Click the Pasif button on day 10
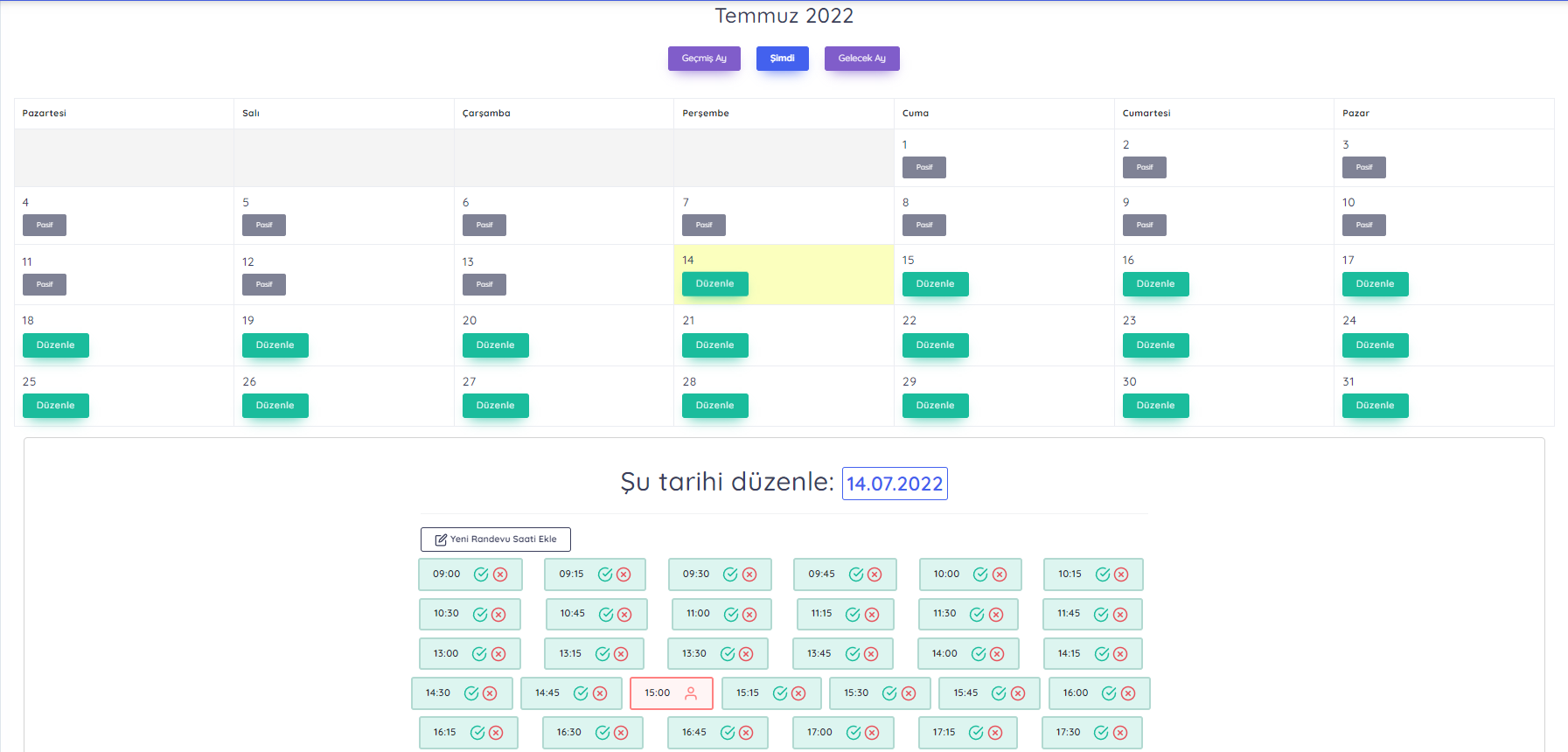The image size is (1568, 752). (1364, 225)
